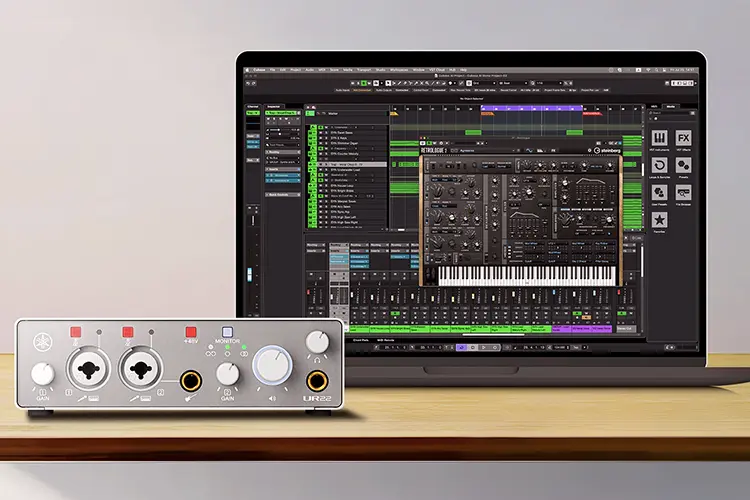Image resolution: width=750 pixels, height=500 pixels.
Task: Expand the Quick Controls inspector section
Action: (x=283, y=195)
